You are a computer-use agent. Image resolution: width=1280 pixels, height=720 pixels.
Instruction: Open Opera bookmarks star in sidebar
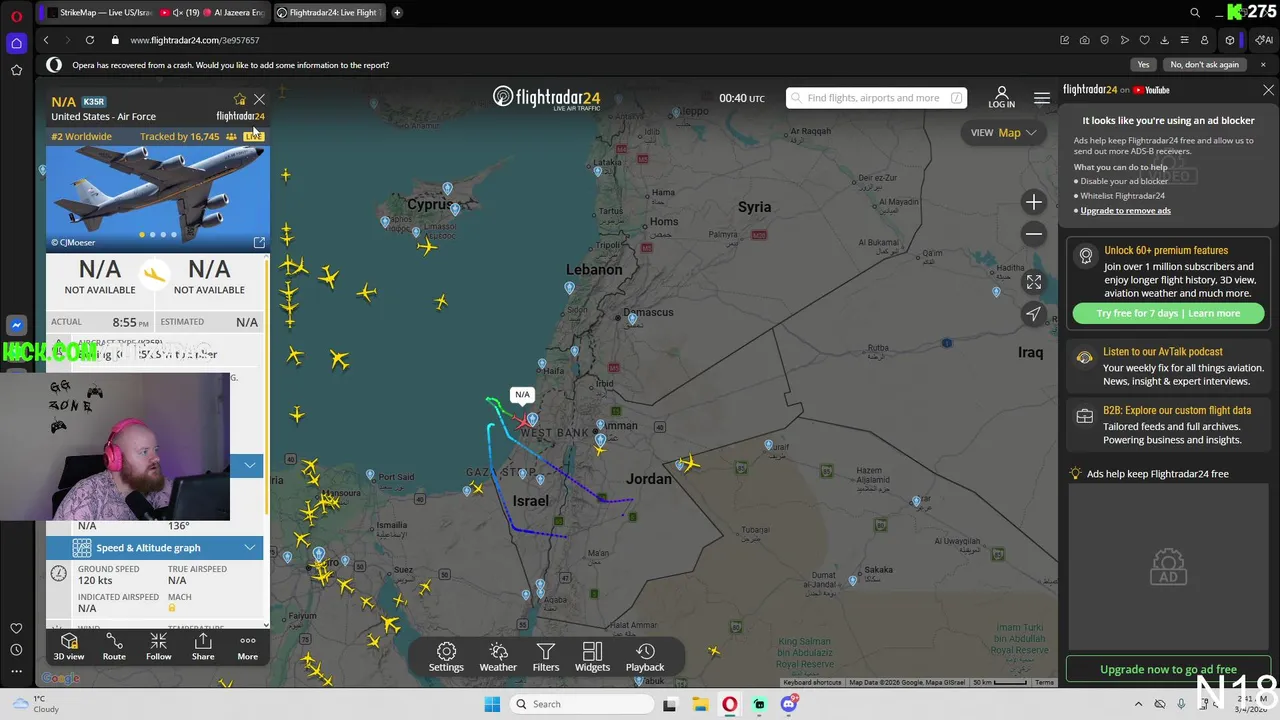[x=16, y=70]
